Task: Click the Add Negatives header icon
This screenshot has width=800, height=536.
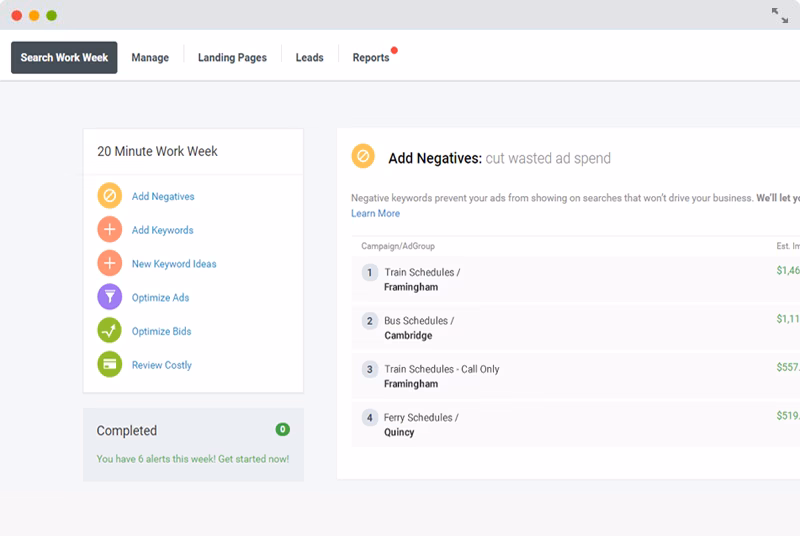Action: click(x=364, y=157)
